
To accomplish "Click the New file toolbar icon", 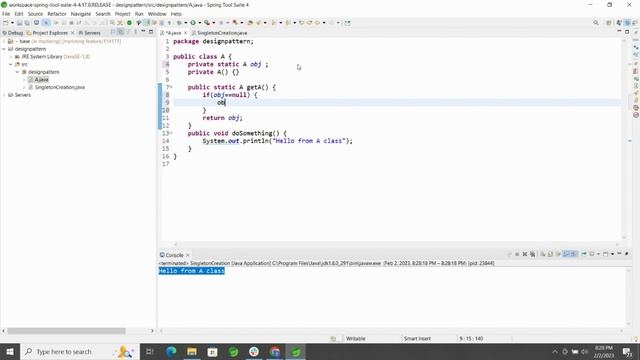I will [6, 23].
